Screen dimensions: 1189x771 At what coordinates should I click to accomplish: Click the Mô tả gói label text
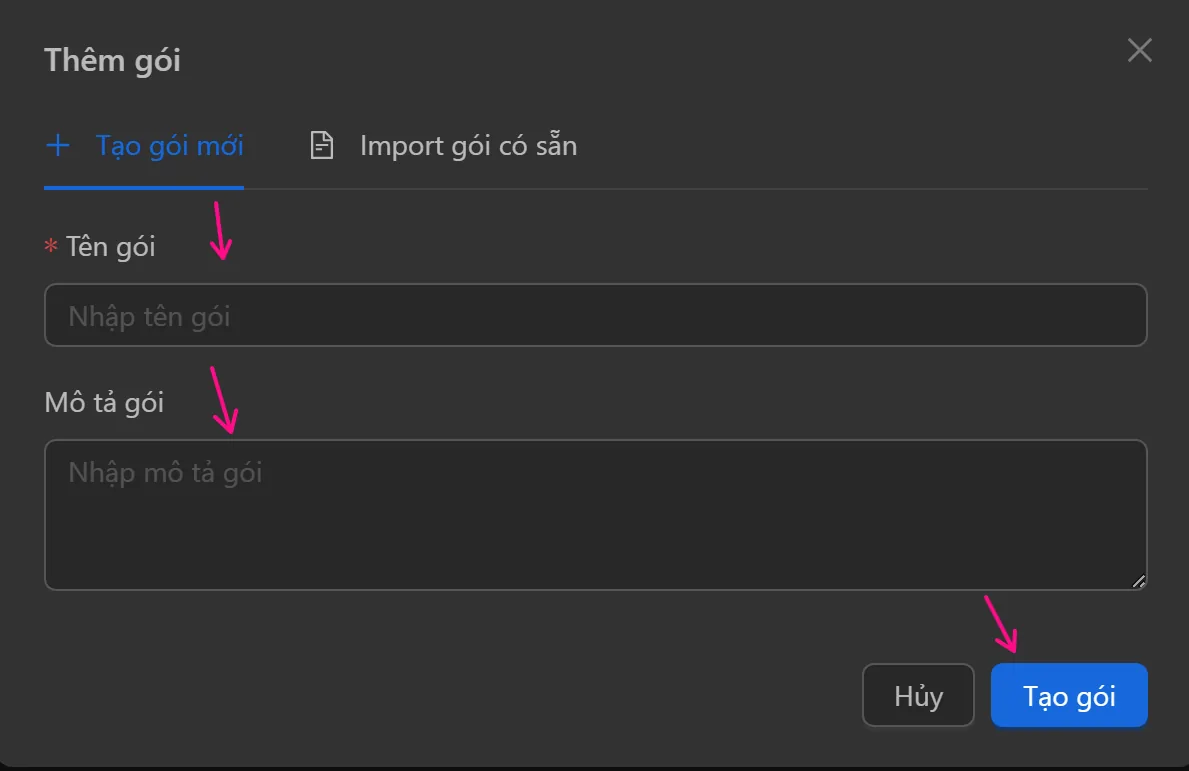pos(104,402)
